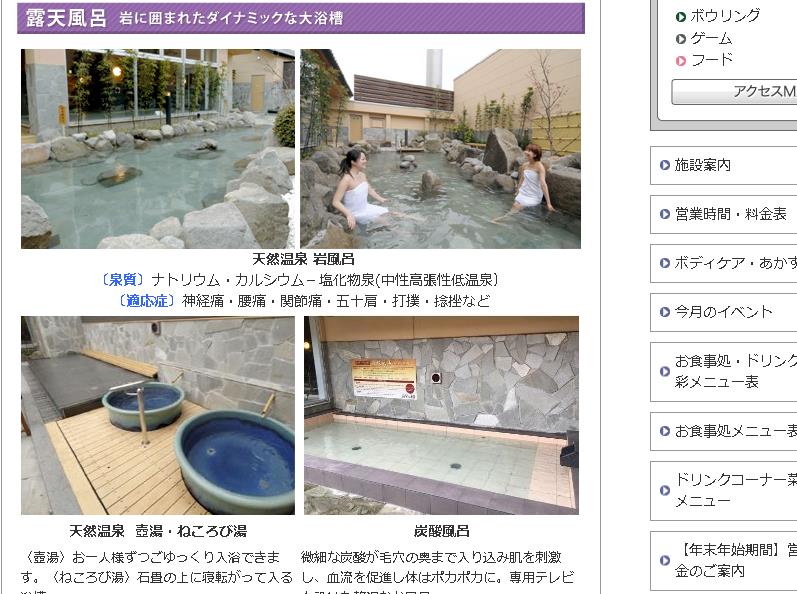Click the arrow icon next to 営業時間・料金表
The width and height of the screenshot is (797, 594).
pos(664,214)
